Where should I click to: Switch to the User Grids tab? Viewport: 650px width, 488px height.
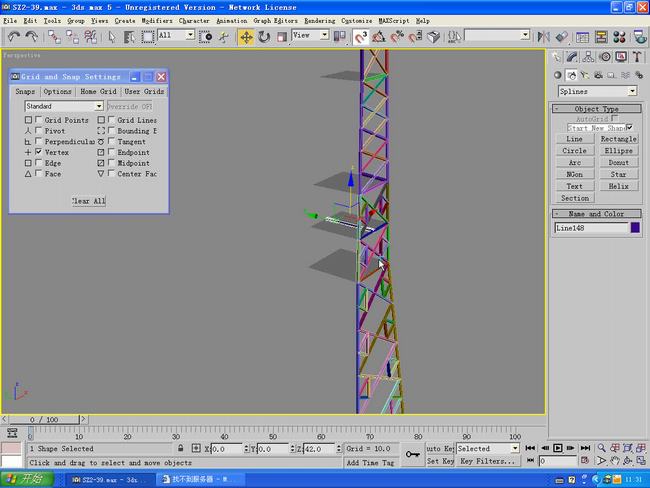pos(144,91)
